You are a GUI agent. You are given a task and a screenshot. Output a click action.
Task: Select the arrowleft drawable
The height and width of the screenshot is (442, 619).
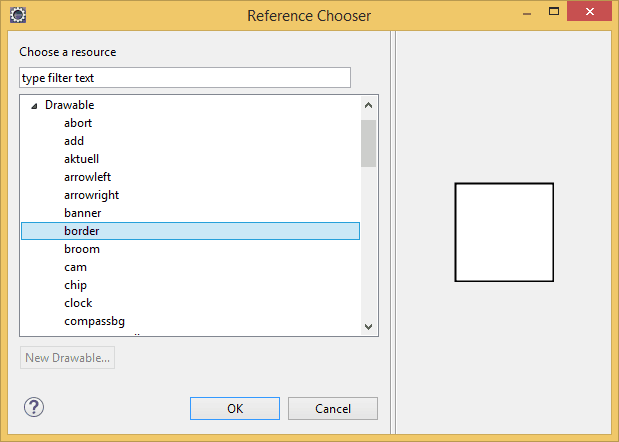pyautogui.click(x=87, y=177)
